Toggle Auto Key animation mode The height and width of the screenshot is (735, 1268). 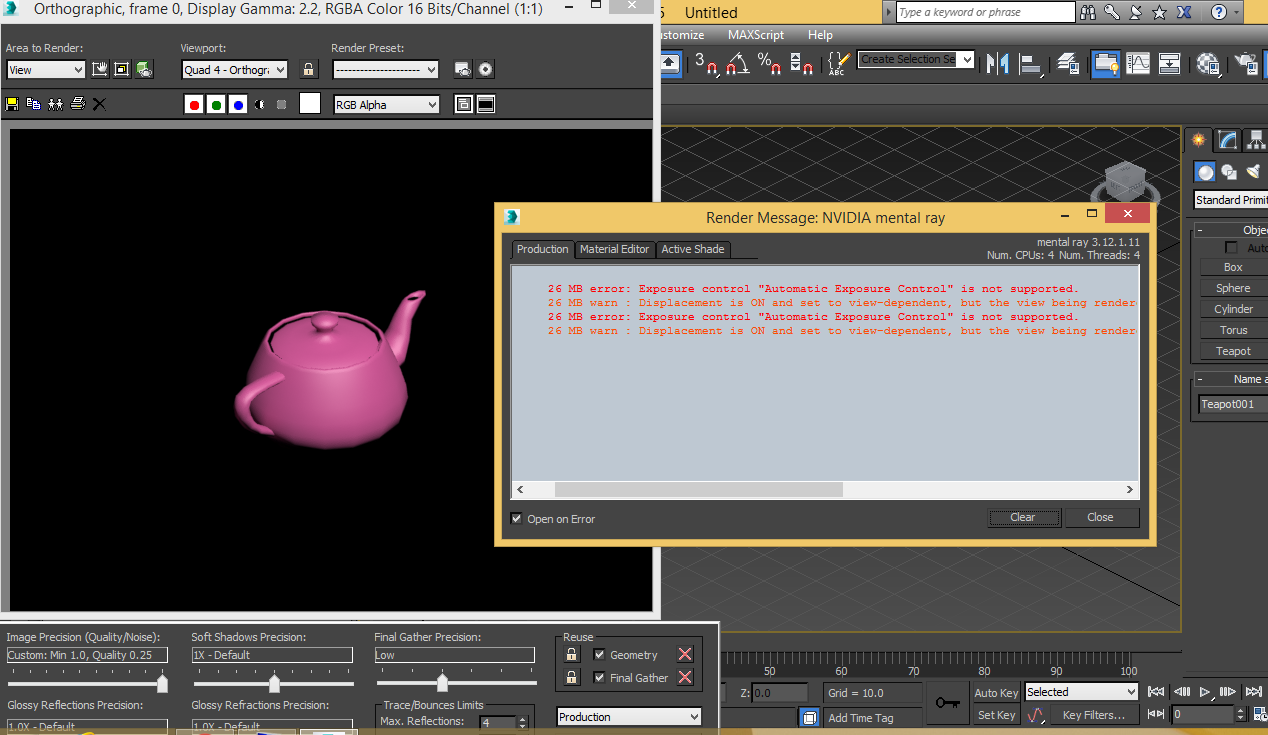[x=995, y=692]
